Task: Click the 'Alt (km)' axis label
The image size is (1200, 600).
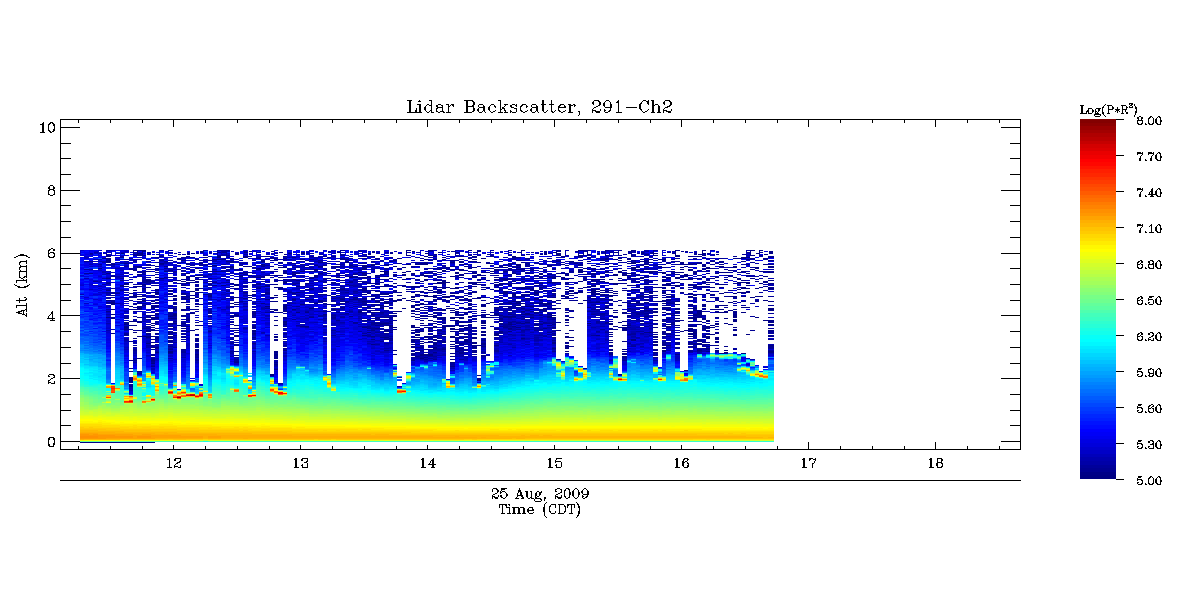Action: click(22, 285)
